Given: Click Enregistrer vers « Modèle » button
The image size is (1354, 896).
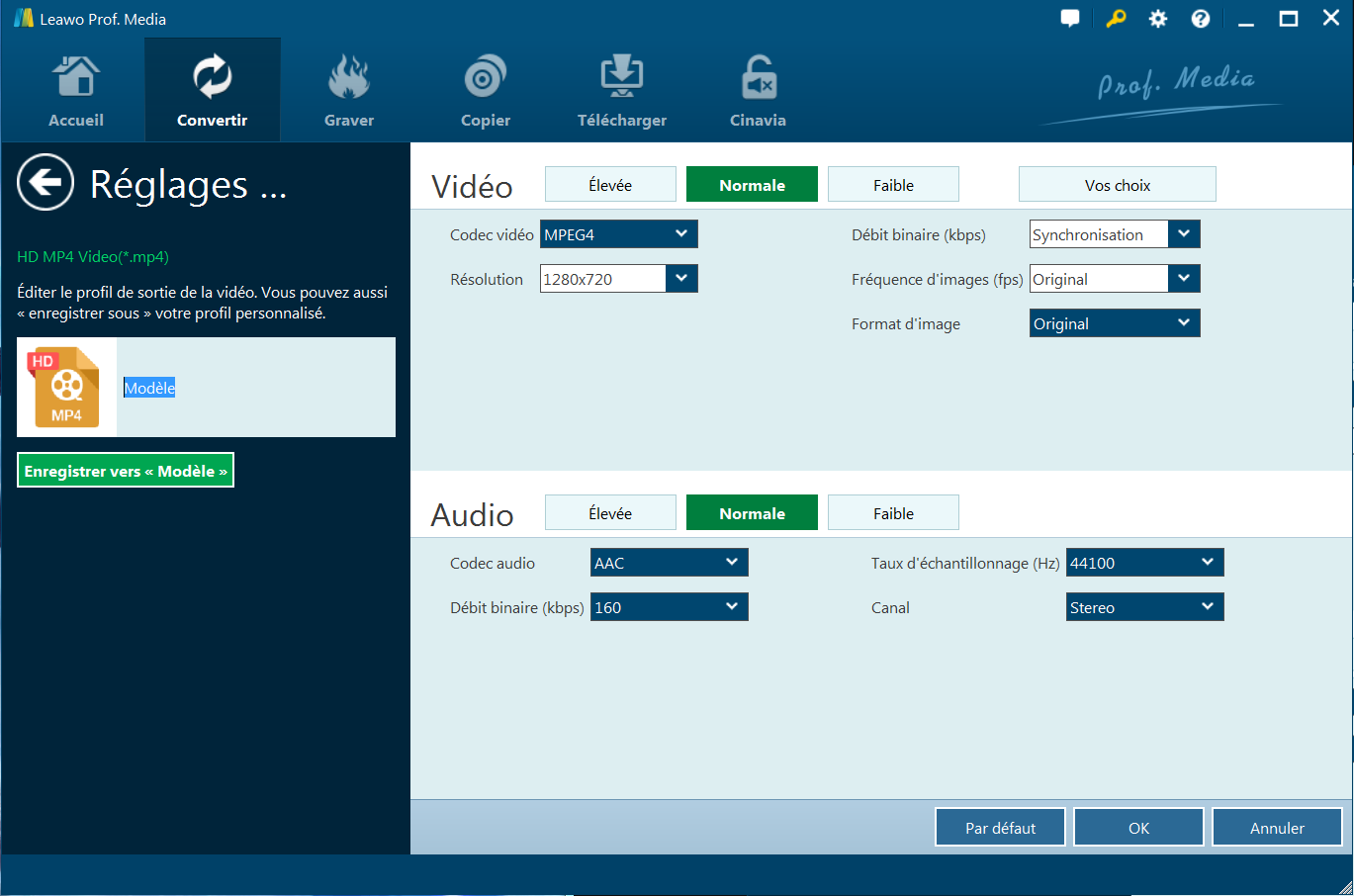Looking at the screenshot, I should pos(126,471).
